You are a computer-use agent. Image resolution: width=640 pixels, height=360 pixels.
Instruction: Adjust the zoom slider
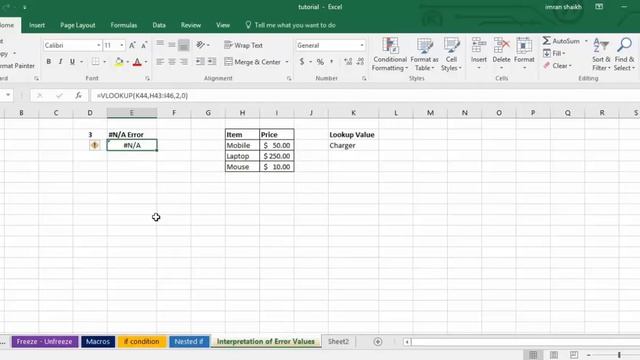(619, 355)
